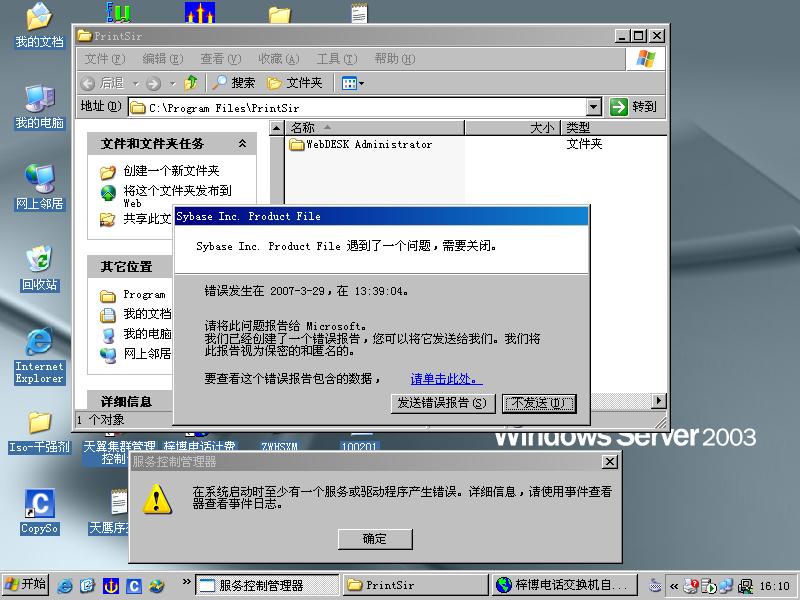Click 网上邻居 link under 其它位置

147,354
